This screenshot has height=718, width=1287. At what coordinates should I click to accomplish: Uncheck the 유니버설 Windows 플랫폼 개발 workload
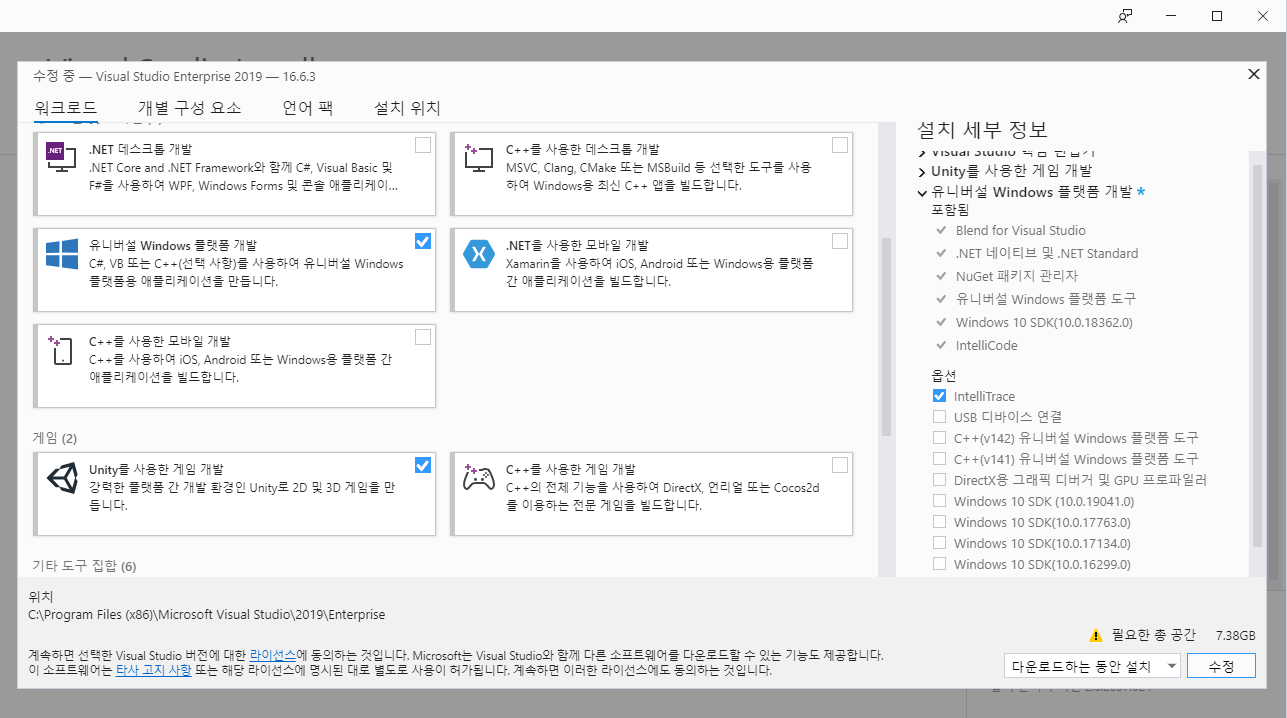coord(423,241)
